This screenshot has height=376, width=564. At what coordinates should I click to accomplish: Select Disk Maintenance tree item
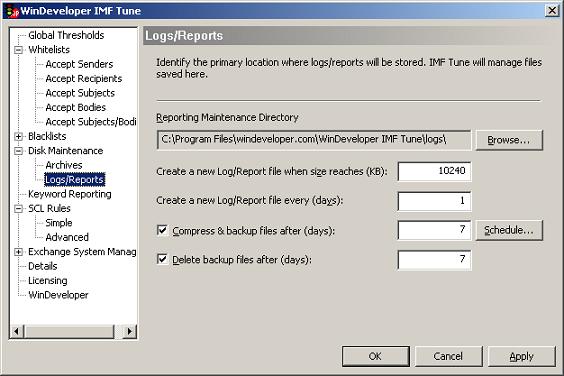pyautogui.click(x=65, y=151)
